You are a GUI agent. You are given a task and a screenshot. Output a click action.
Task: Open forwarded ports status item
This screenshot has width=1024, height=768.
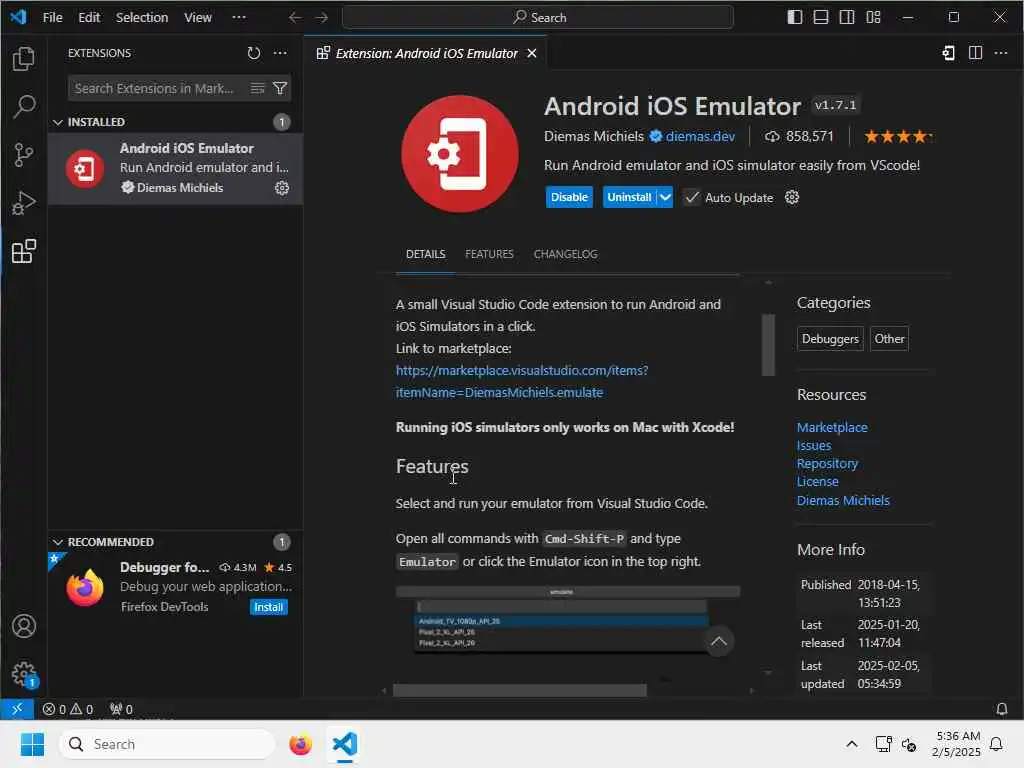(x=121, y=709)
